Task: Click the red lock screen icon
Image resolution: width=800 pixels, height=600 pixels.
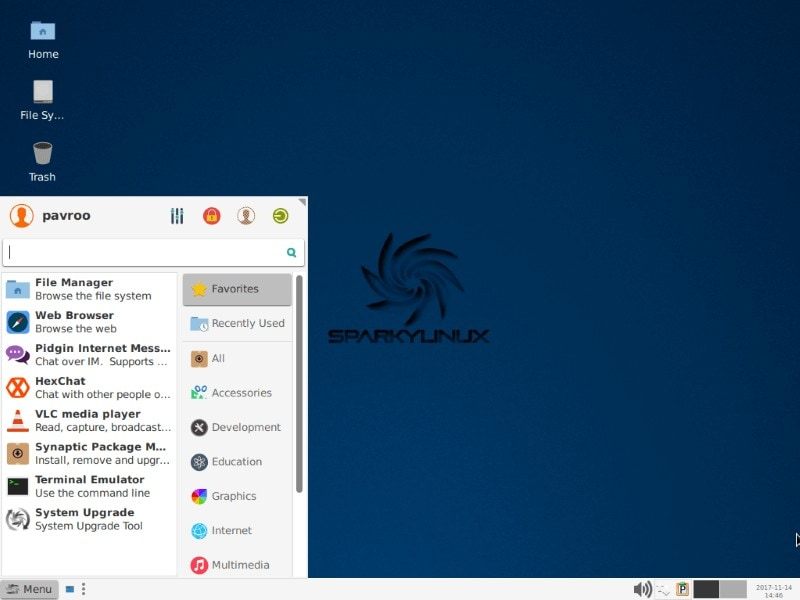Action: (211, 216)
